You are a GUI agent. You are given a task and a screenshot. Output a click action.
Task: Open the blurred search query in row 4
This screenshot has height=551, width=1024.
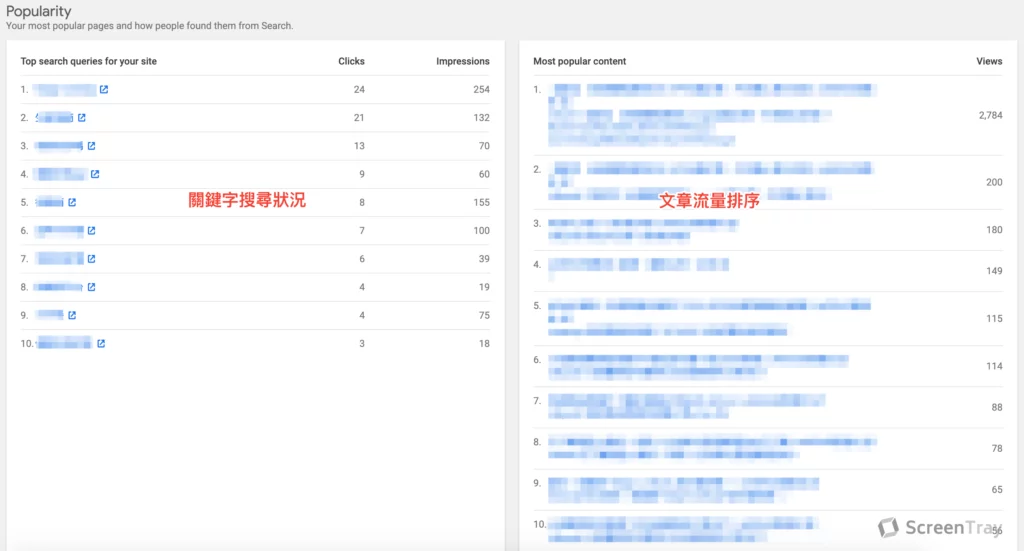(61, 174)
